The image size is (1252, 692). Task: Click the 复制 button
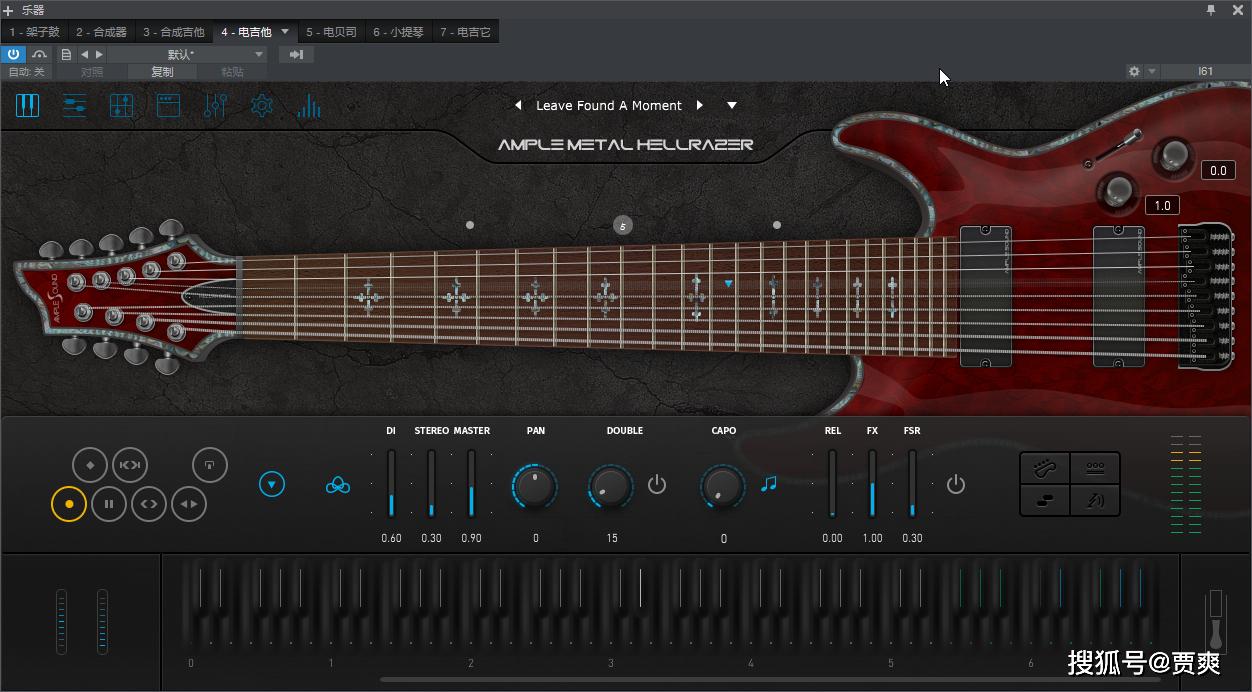click(x=162, y=72)
